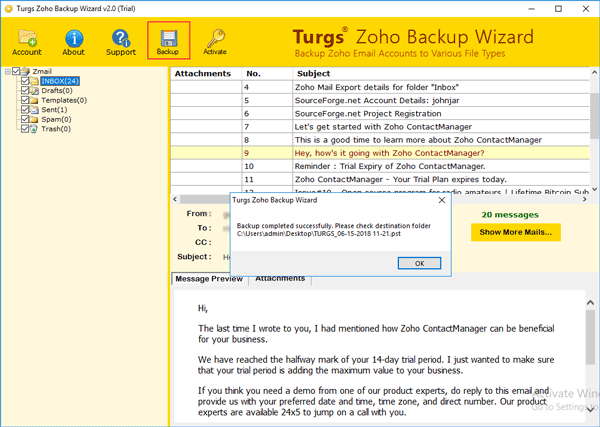
Task: Select the Sent(1) folder label
Action: (54, 110)
